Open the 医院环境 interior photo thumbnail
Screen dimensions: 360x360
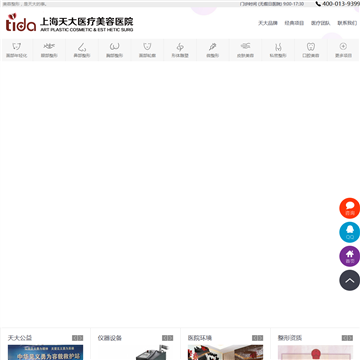(x=225, y=352)
